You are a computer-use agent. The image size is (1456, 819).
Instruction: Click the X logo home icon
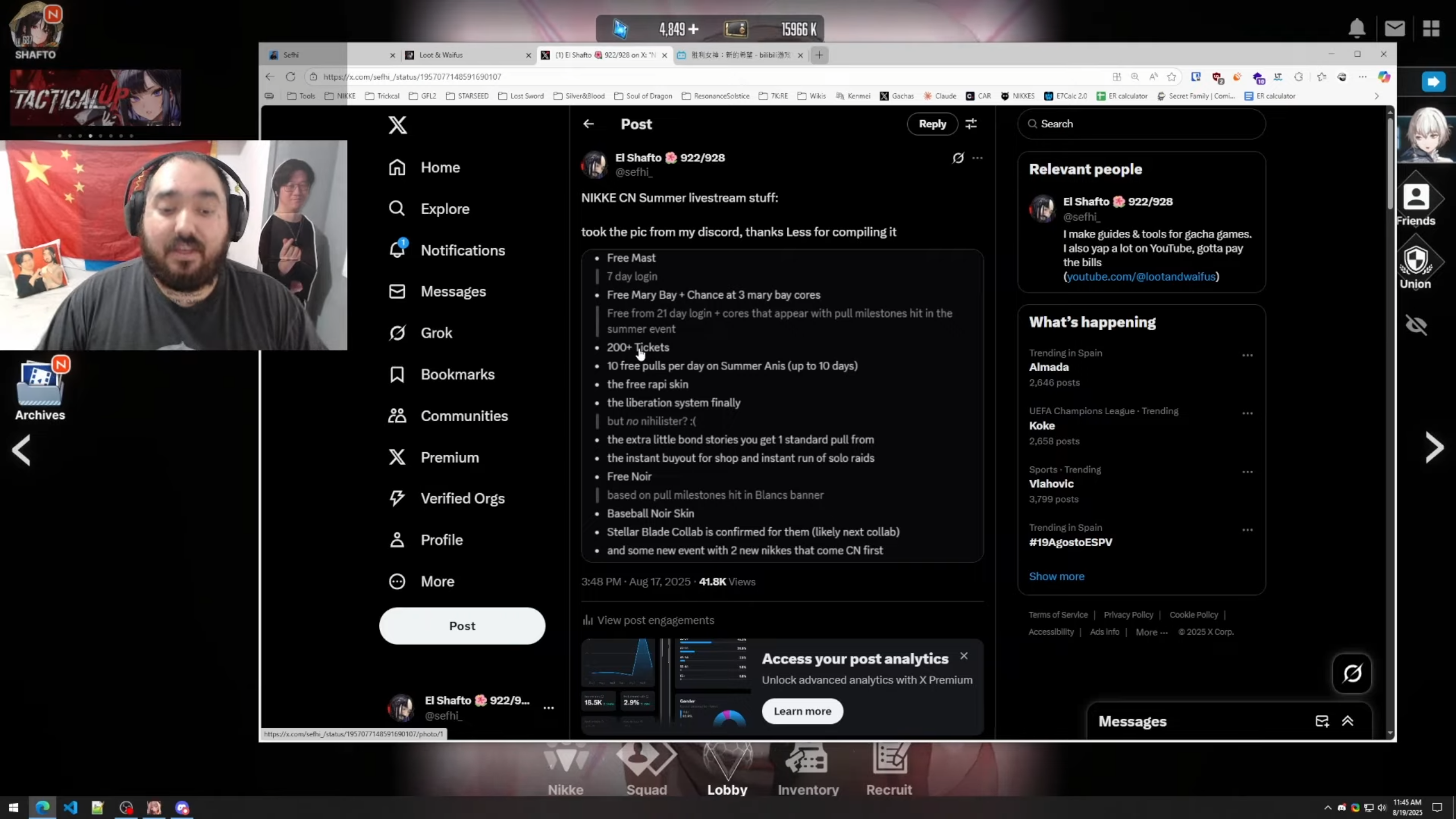pos(398,125)
